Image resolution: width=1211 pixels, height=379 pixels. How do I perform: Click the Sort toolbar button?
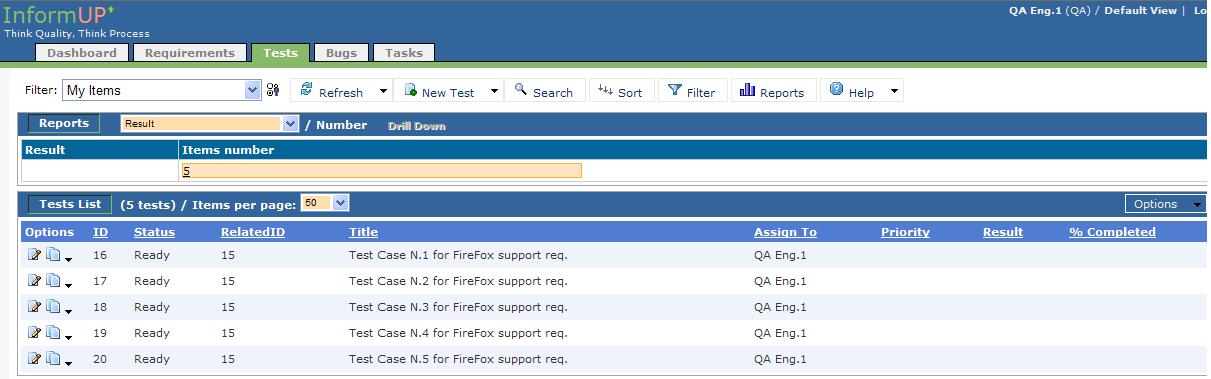point(621,91)
